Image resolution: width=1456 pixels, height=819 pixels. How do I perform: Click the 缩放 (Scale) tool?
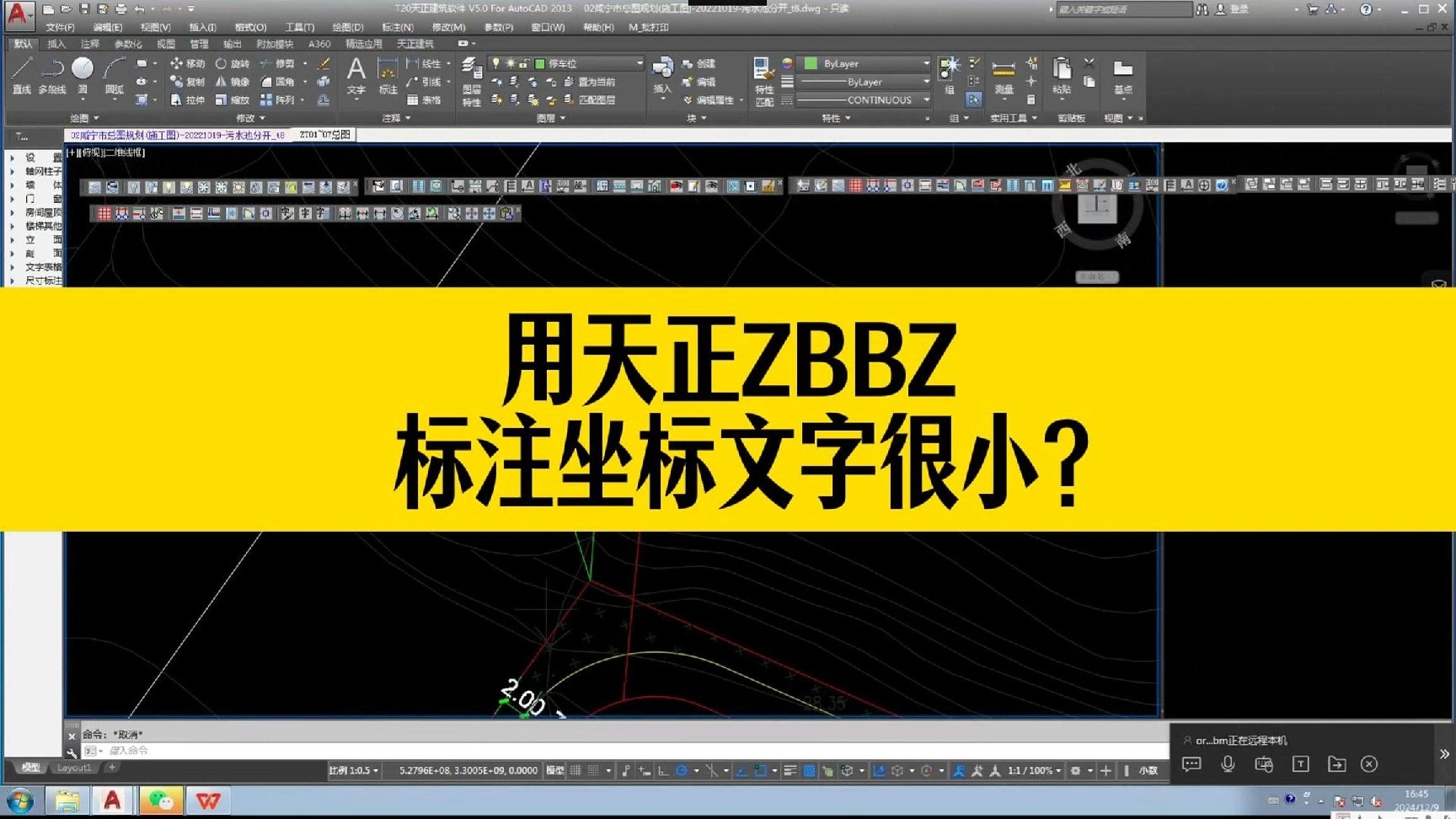(232, 99)
